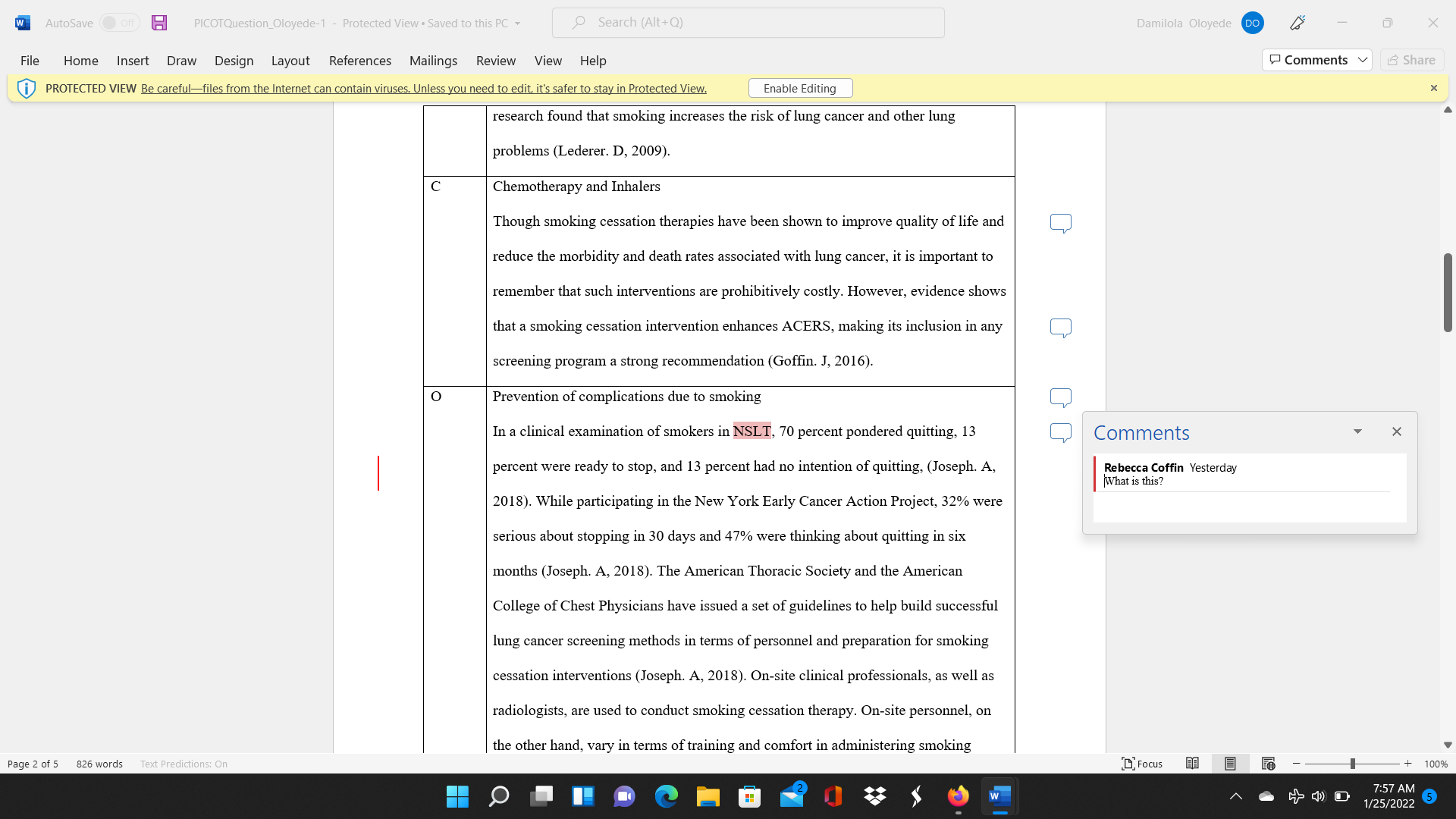Enable Focus mode from the status bar

coord(1142,764)
